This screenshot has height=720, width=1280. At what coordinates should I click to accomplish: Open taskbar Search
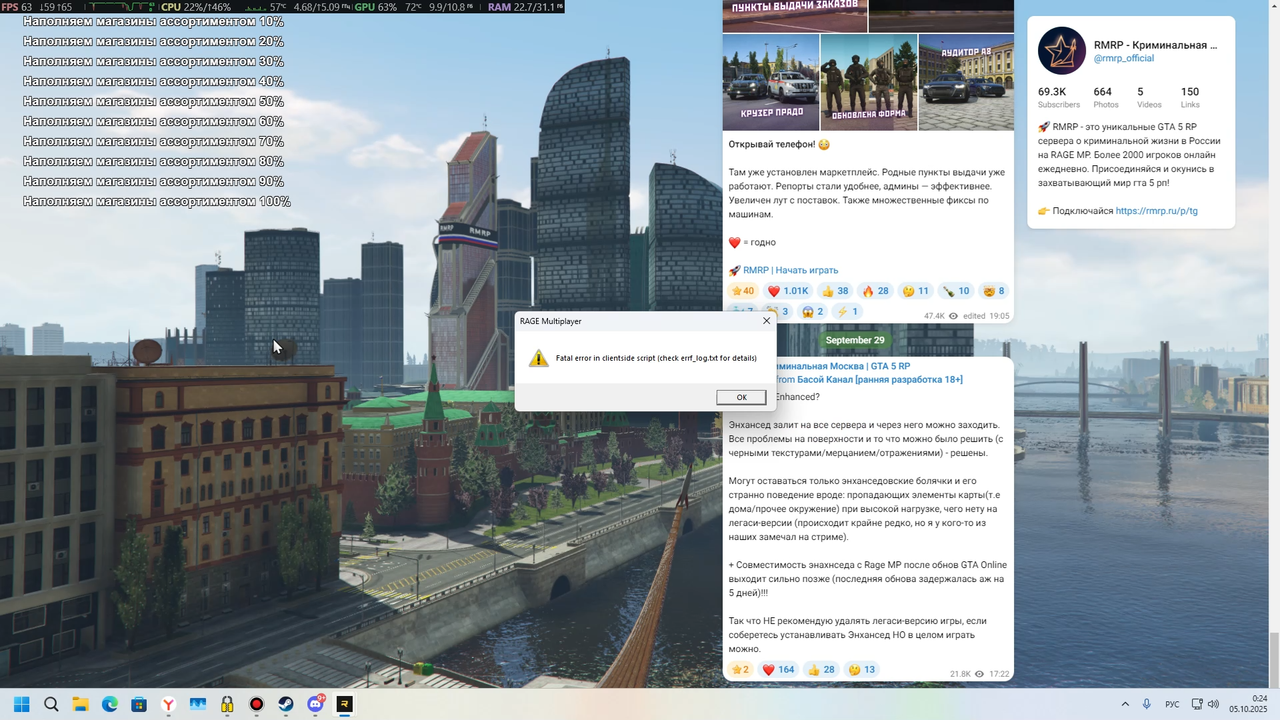(51, 704)
